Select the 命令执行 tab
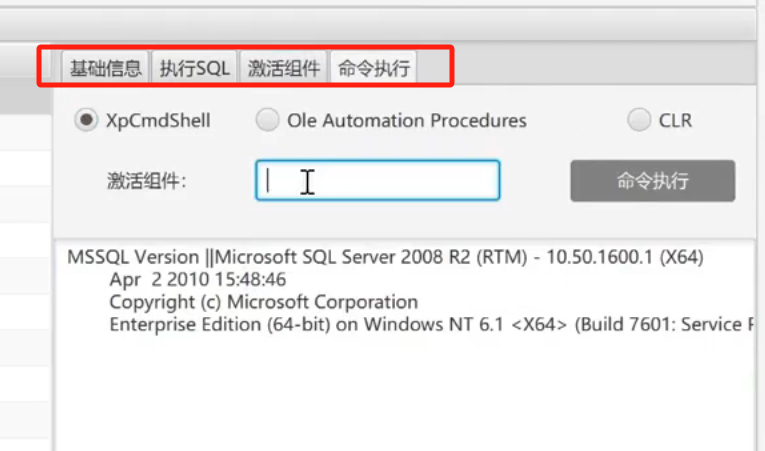 [x=374, y=67]
